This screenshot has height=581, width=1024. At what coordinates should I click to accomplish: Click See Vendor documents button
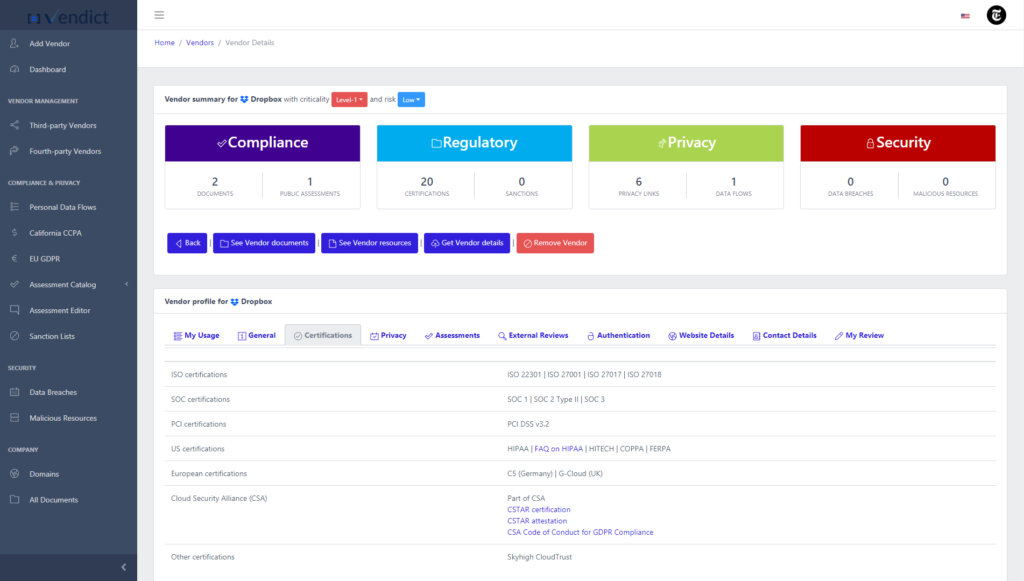(x=264, y=243)
